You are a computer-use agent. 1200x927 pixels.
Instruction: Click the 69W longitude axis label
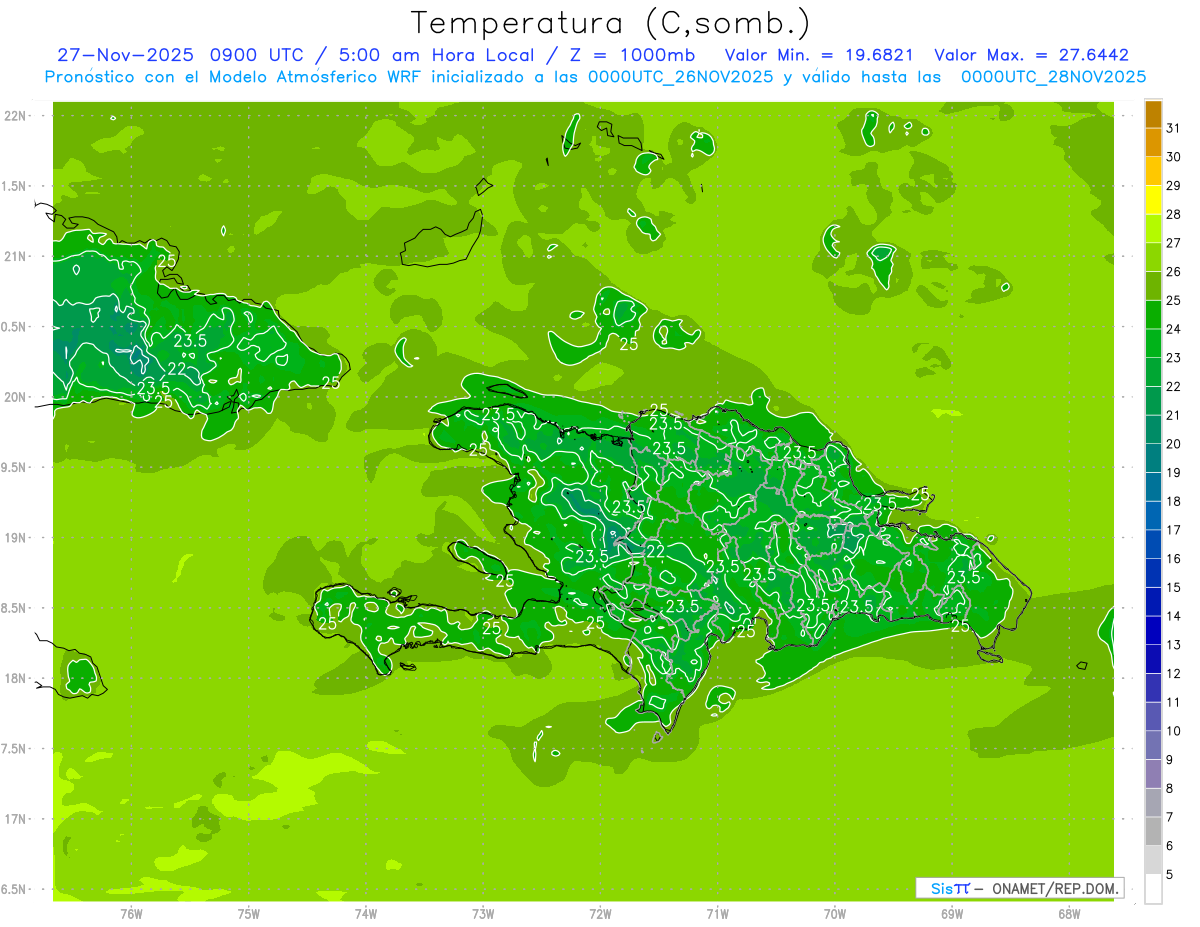click(952, 914)
